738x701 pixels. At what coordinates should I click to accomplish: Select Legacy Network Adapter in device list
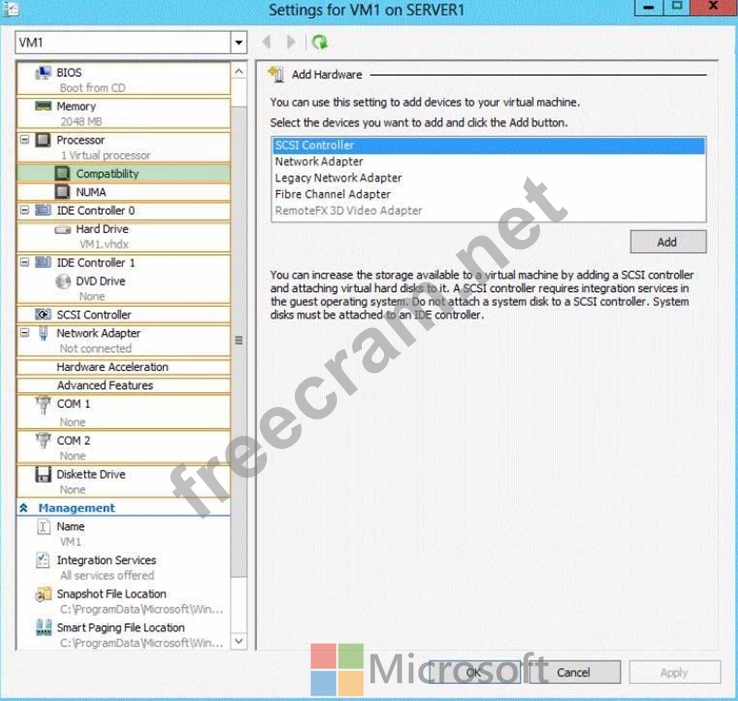[x=489, y=178]
